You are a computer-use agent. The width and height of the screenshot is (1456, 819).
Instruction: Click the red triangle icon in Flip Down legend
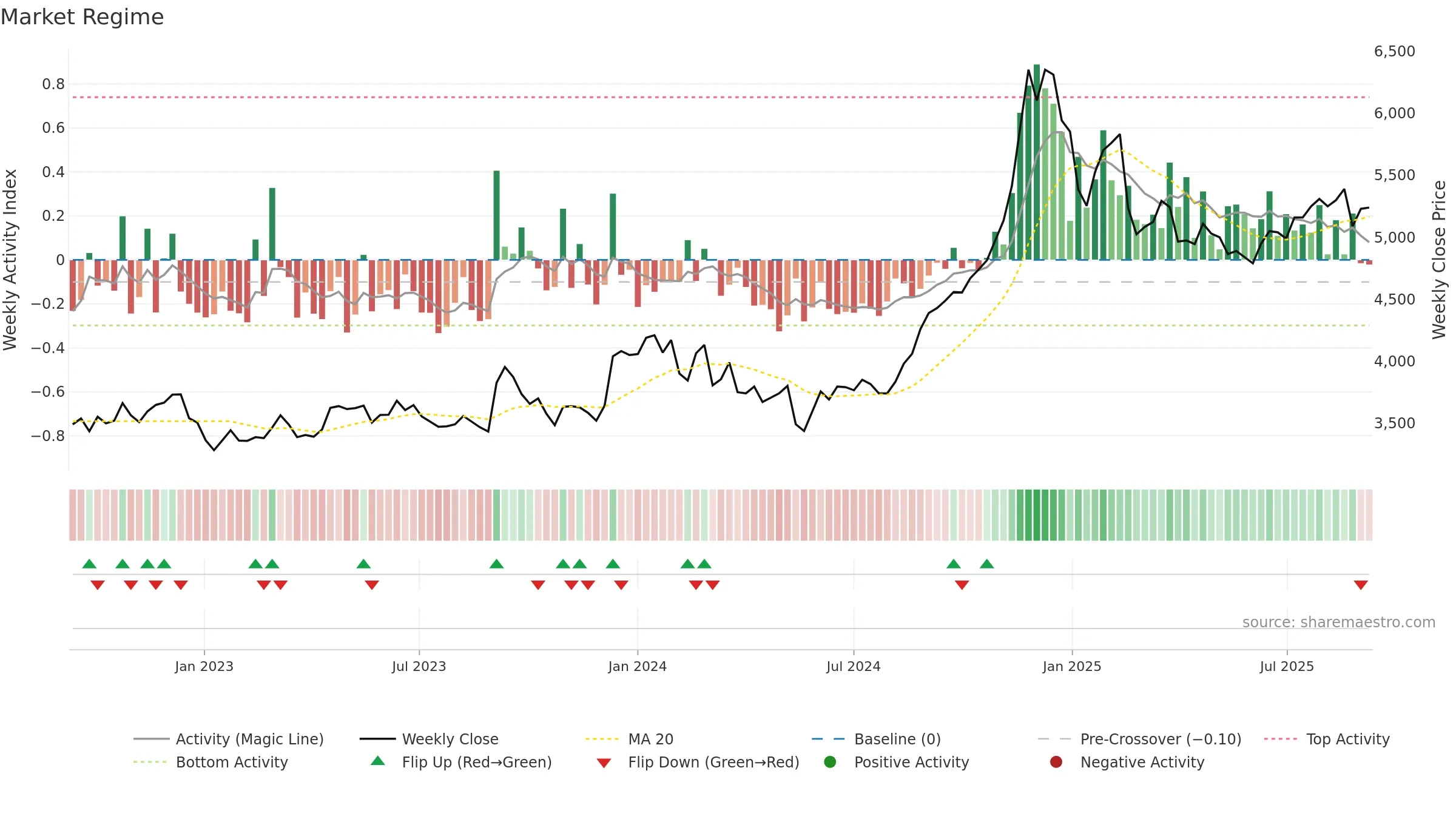604,763
